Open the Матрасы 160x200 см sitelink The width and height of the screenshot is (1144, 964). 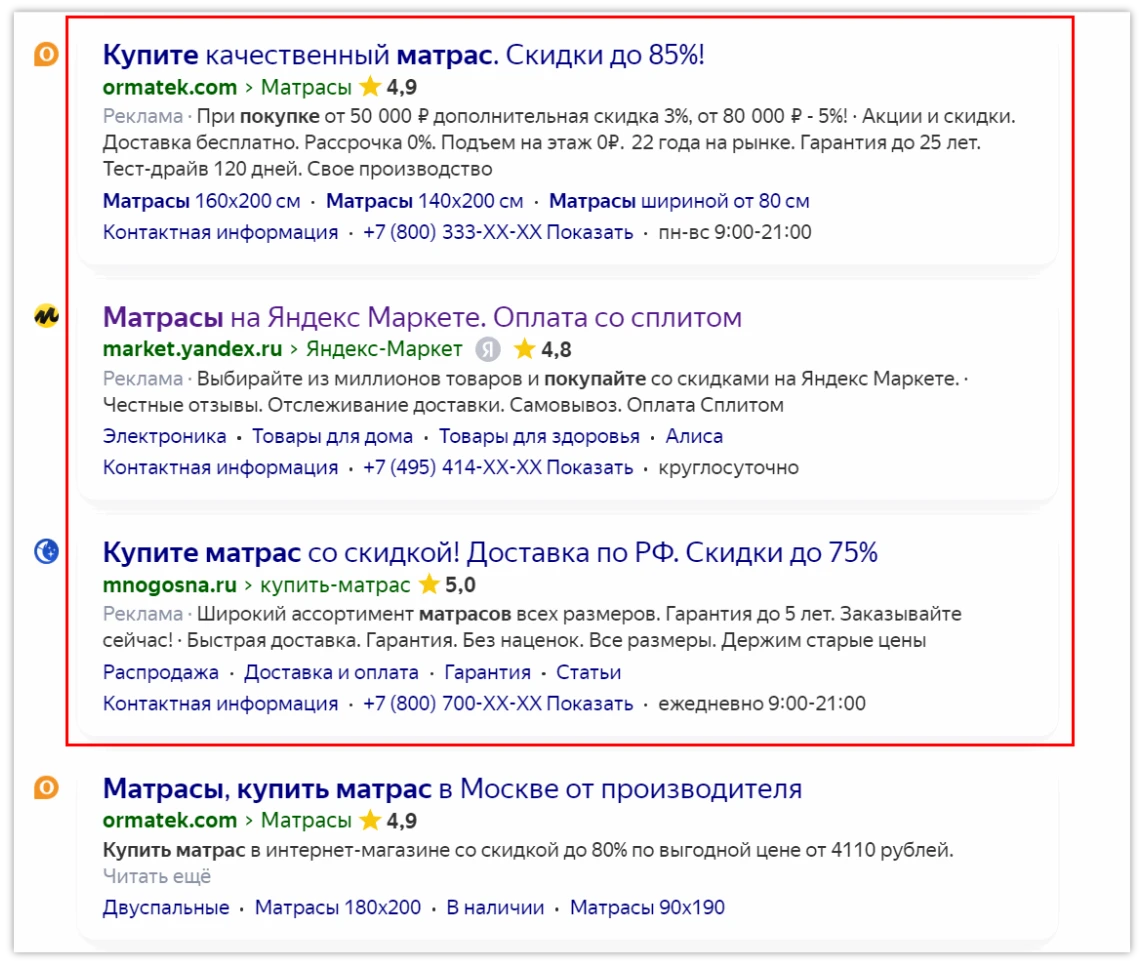(x=201, y=201)
